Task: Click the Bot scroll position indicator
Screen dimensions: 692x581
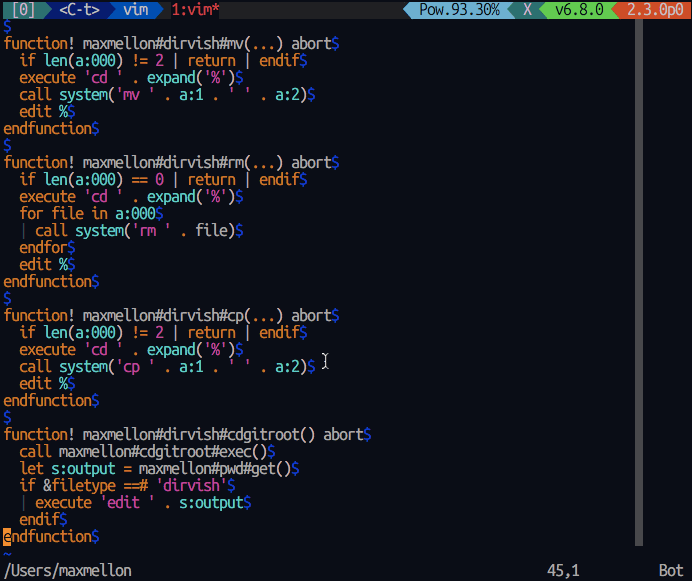Action: click(671, 570)
